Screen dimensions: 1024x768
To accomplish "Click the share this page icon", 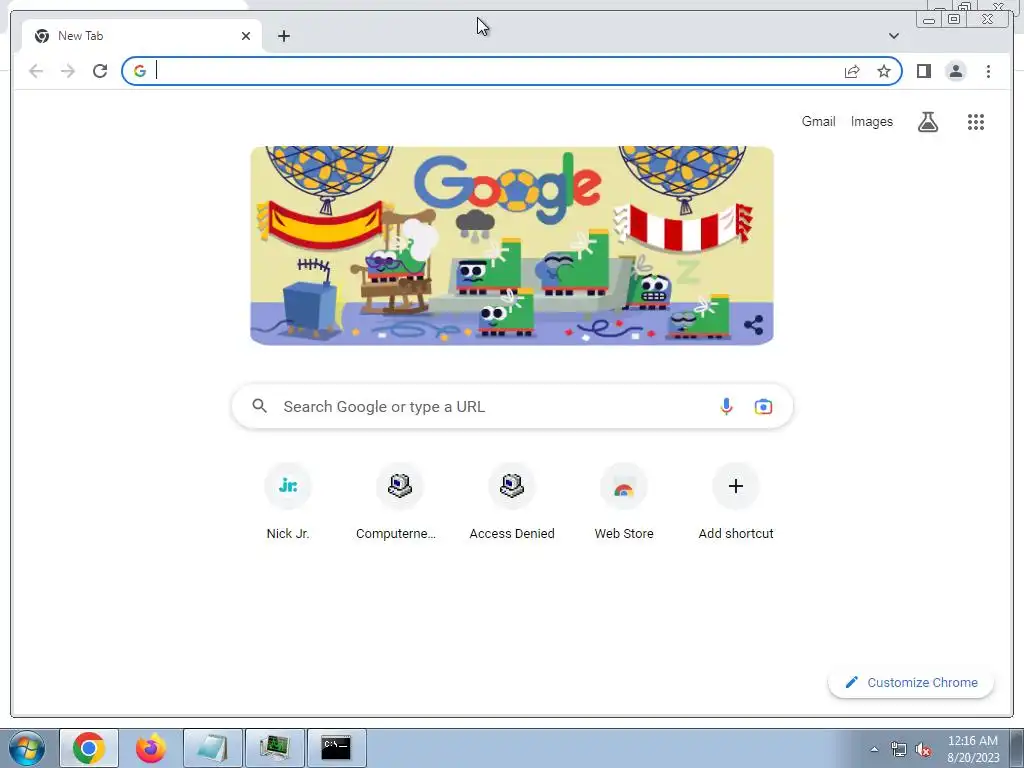I will (x=852, y=71).
